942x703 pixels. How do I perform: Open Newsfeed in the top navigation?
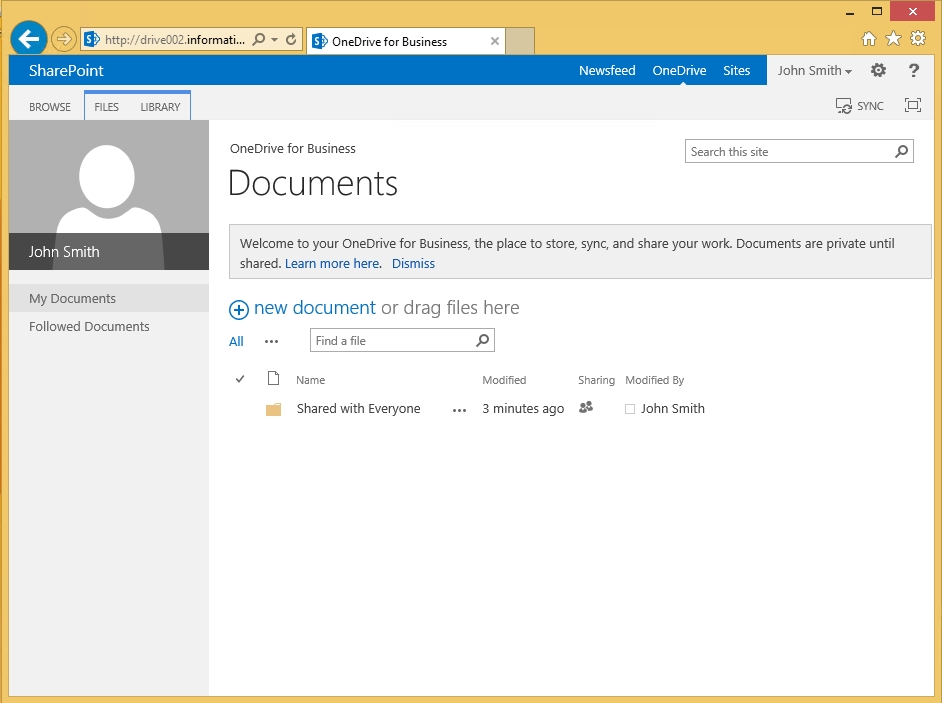tap(607, 70)
